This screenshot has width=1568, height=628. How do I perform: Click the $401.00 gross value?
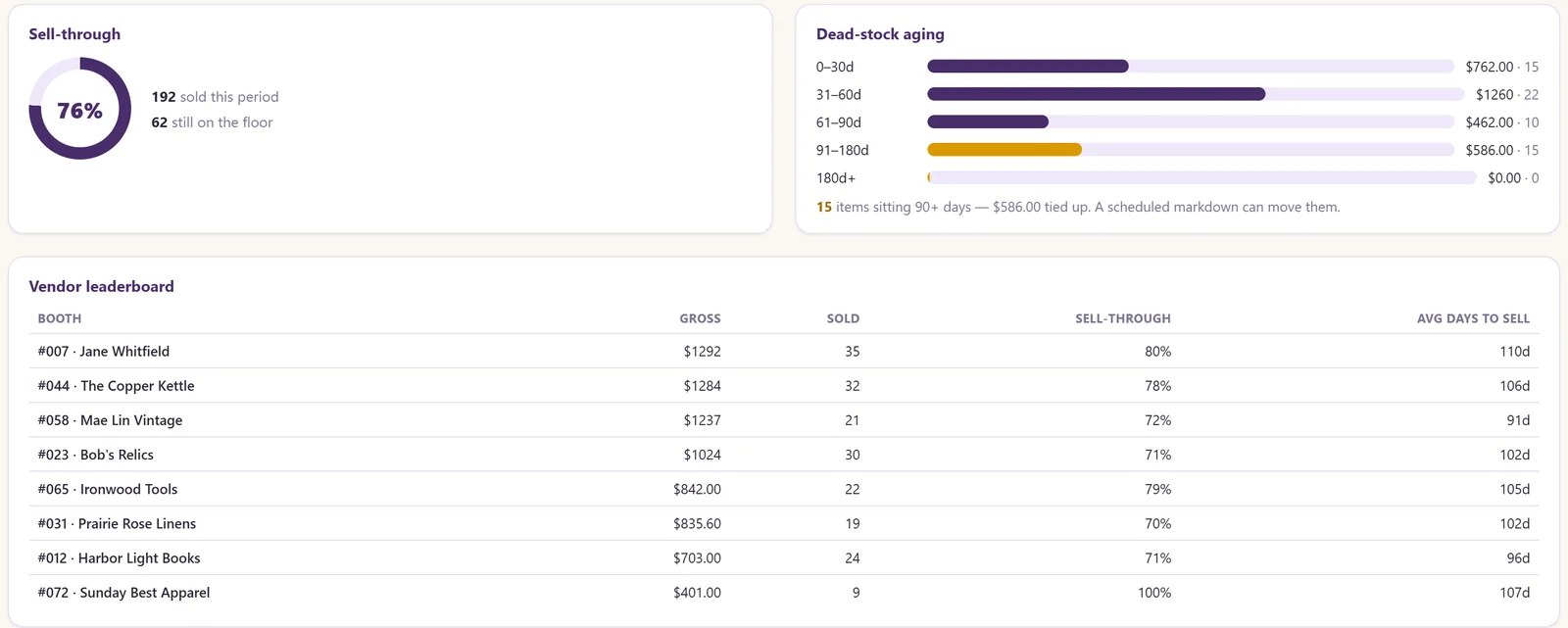[x=697, y=593]
